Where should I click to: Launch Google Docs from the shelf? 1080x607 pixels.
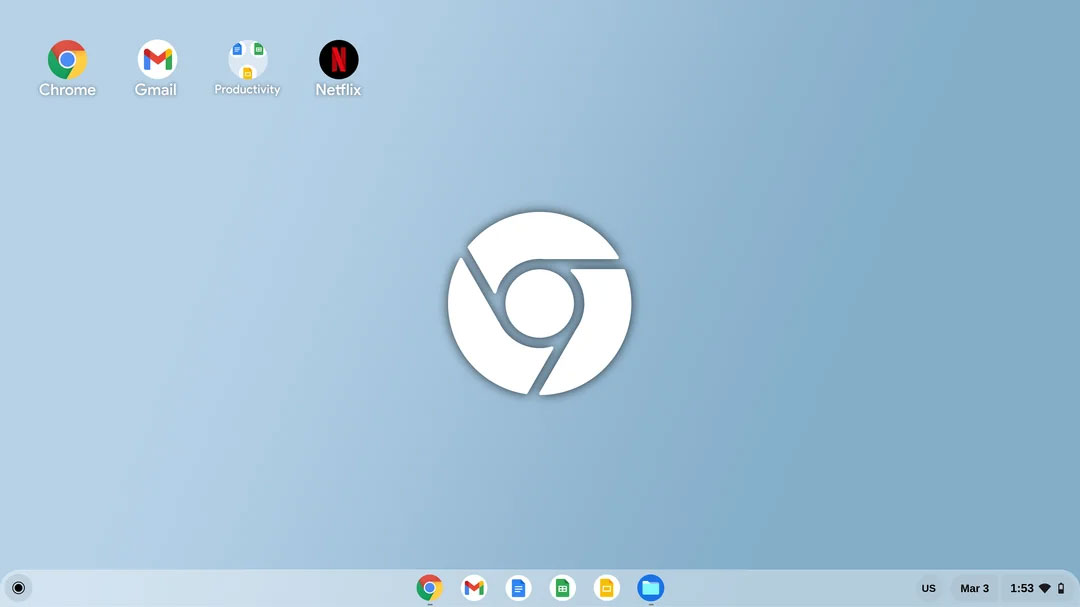tap(518, 587)
